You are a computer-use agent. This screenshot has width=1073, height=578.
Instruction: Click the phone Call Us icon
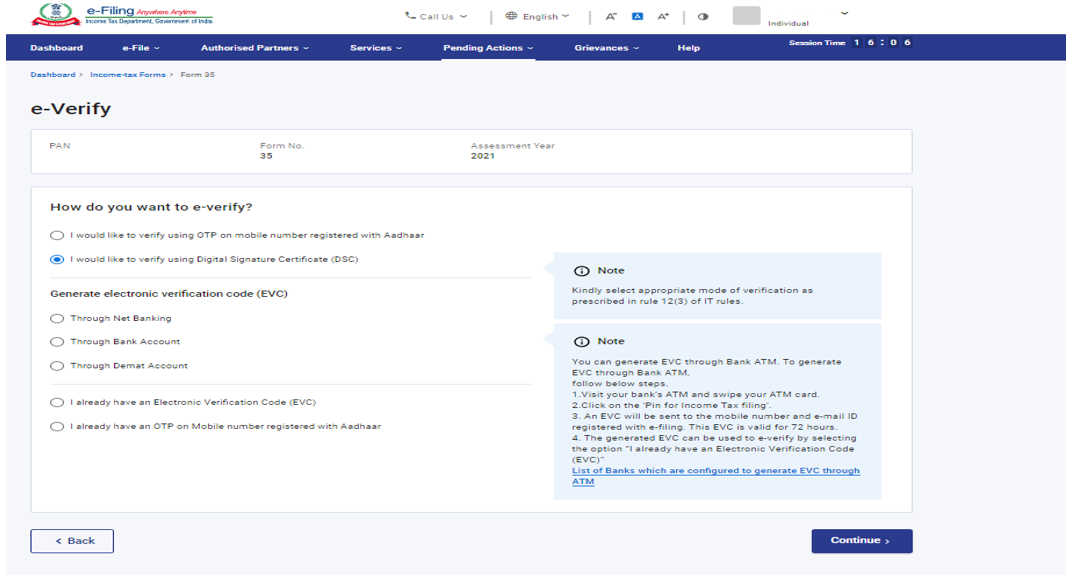pos(410,16)
